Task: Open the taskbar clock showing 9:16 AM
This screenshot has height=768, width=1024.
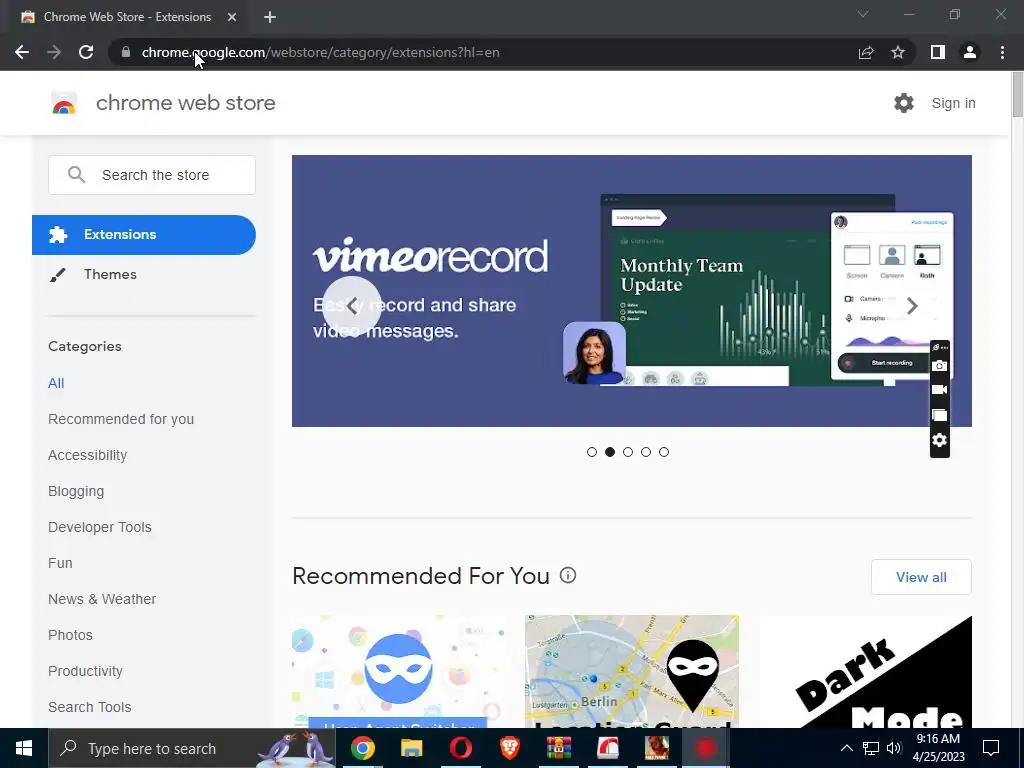Action: click(938, 748)
